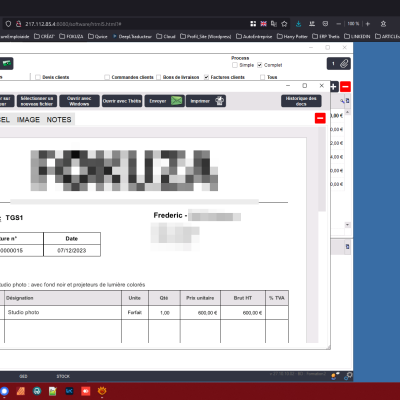Viewport: 400px width, 400px height.
Task: Open the CRÉAT' bookmarks folder
Action: pos(44,36)
